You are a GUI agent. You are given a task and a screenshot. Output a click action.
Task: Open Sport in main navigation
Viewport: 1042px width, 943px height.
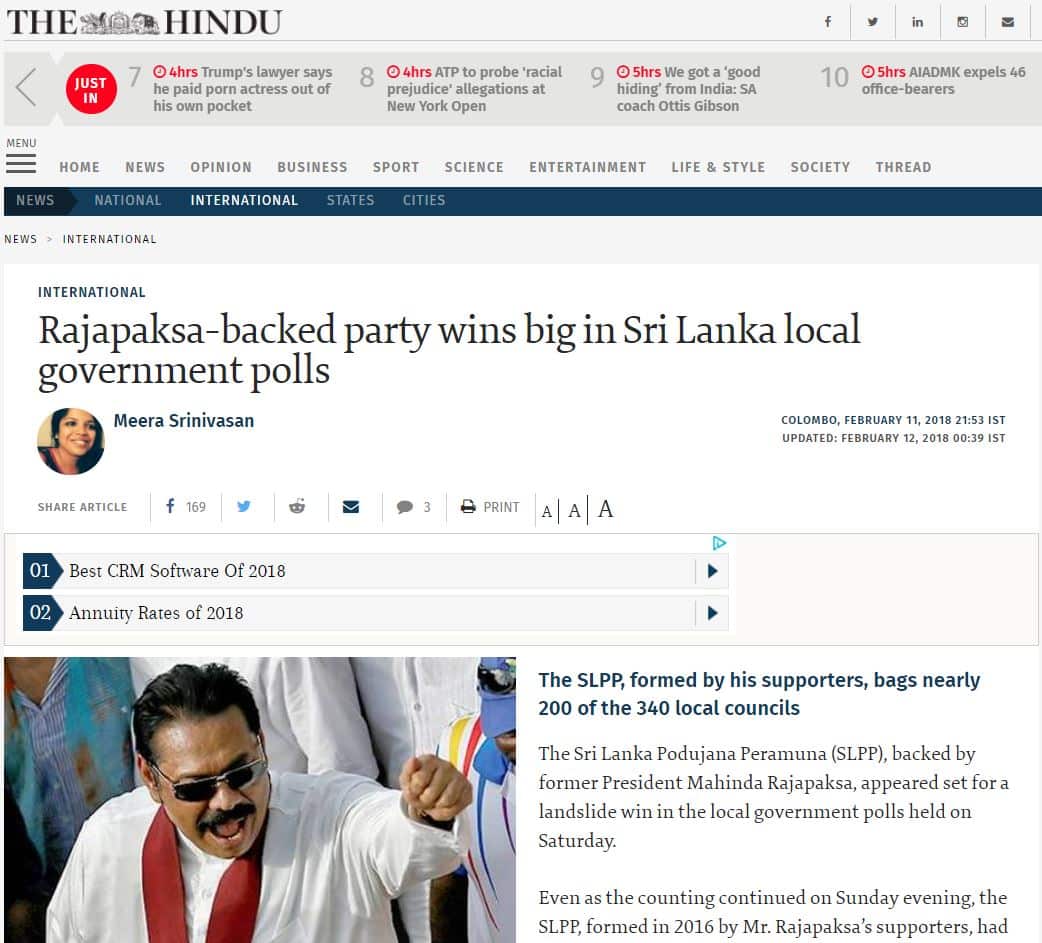(396, 167)
